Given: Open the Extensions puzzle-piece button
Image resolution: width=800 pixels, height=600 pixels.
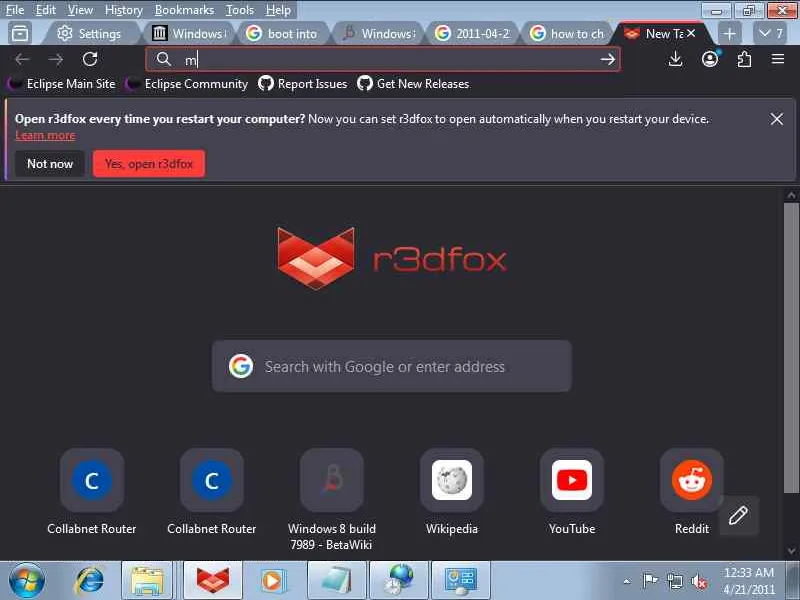Looking at the screenshot, I should [x=744, y=59].
